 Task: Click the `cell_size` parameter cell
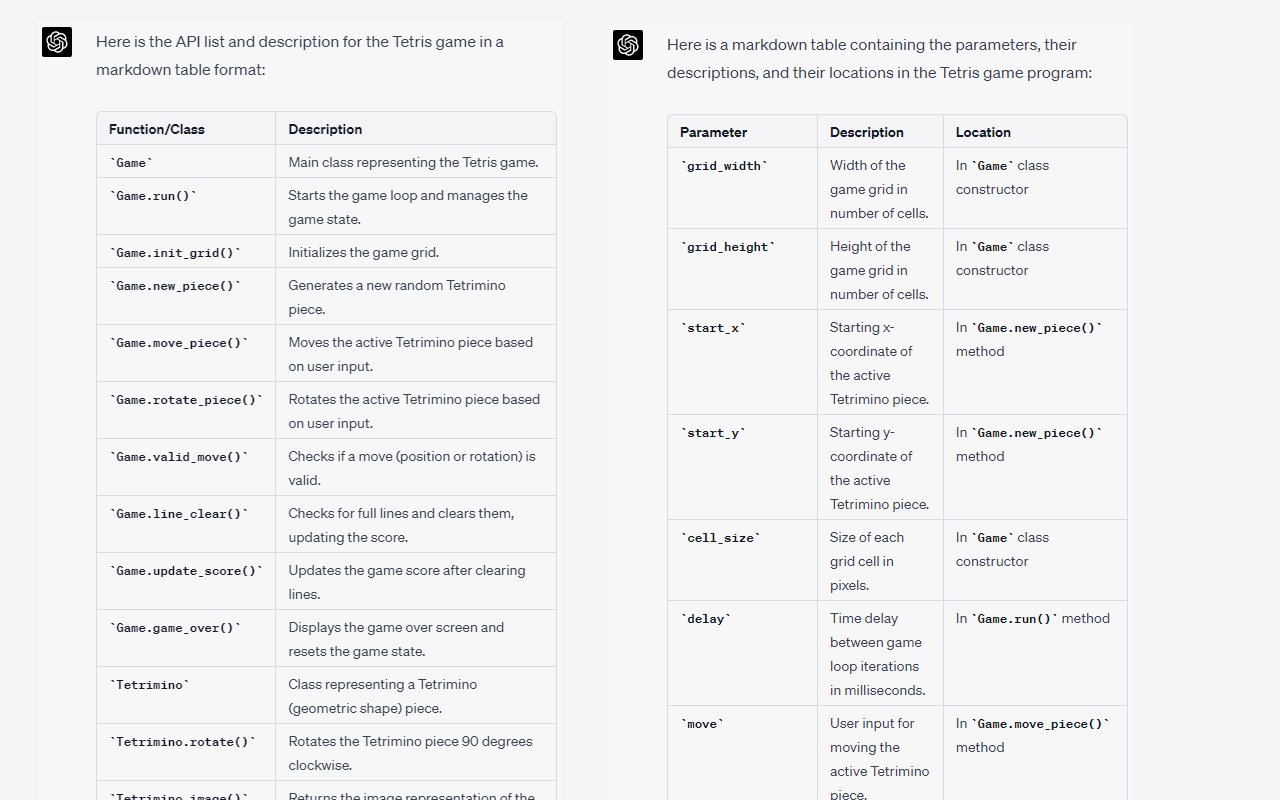(720, 537)
